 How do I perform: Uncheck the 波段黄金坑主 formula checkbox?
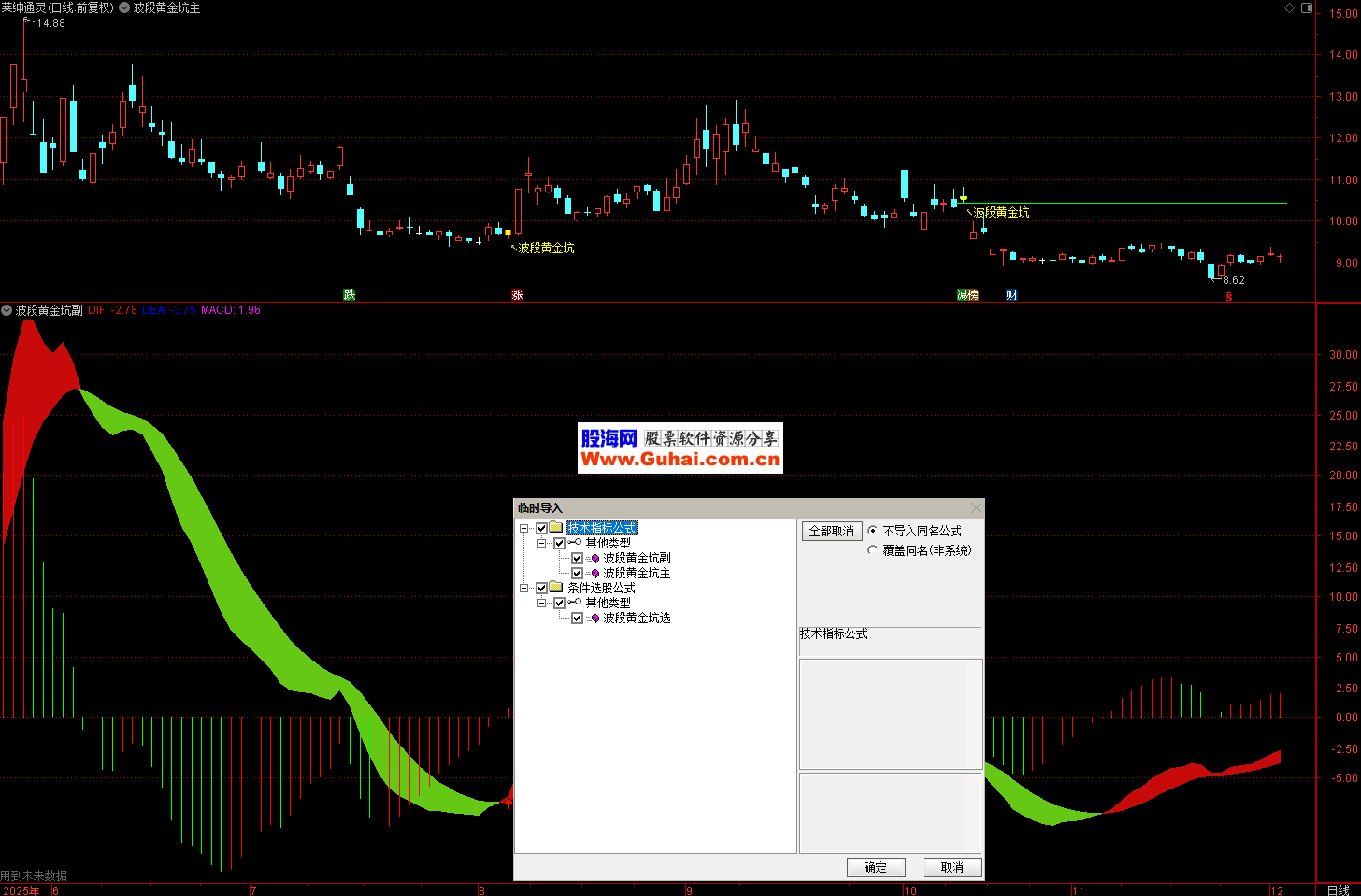click(577, 574)
